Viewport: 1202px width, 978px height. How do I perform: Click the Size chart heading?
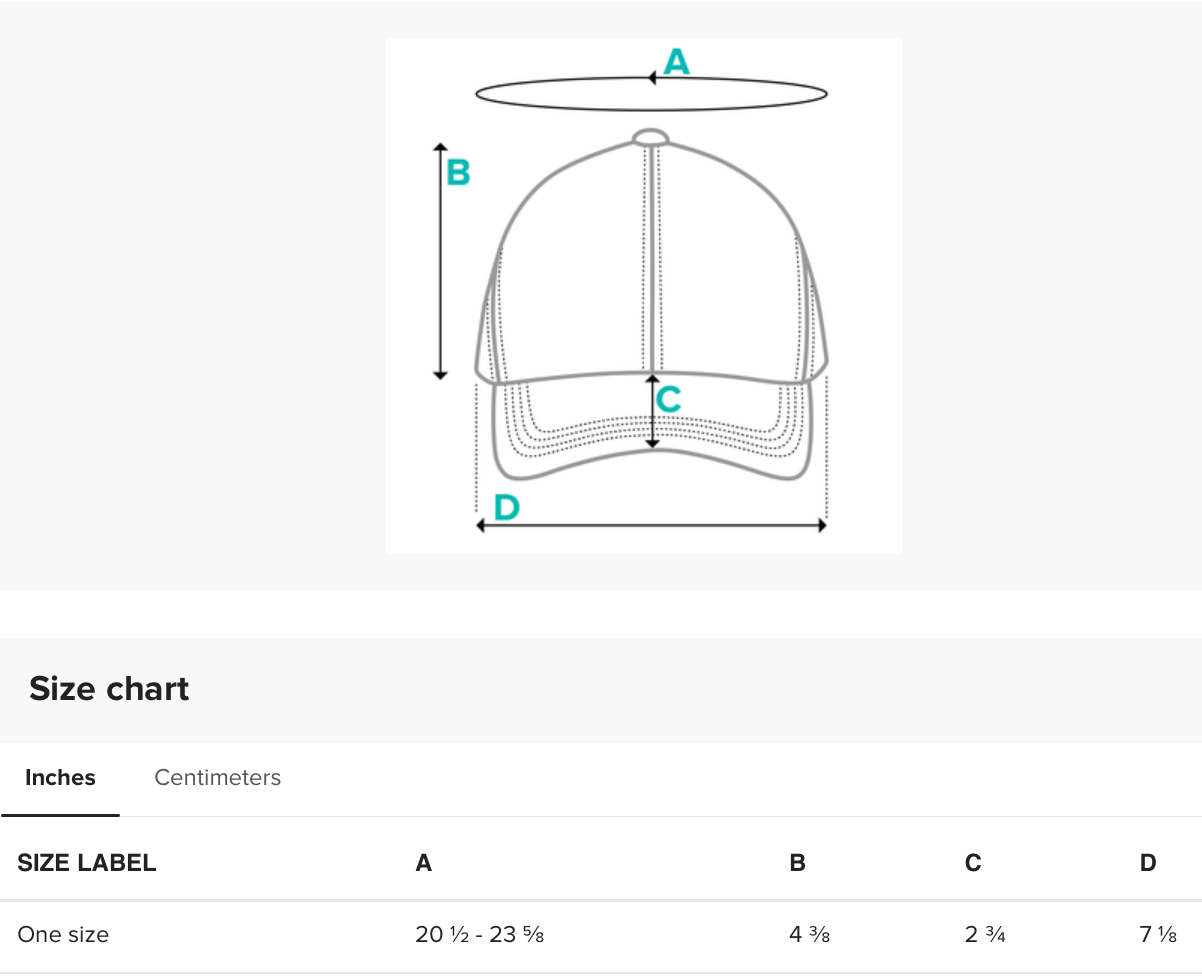[x=109, y=689]
